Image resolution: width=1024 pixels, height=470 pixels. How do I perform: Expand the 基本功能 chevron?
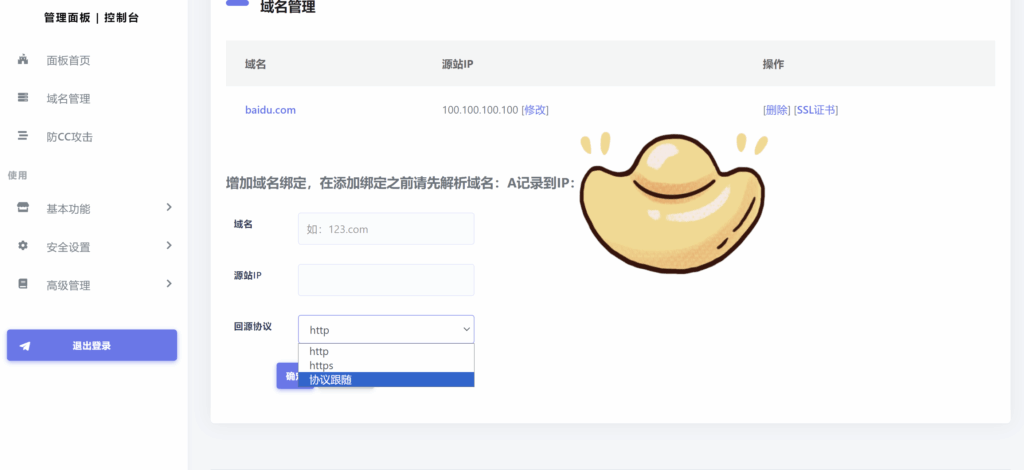tap(169, 207)
